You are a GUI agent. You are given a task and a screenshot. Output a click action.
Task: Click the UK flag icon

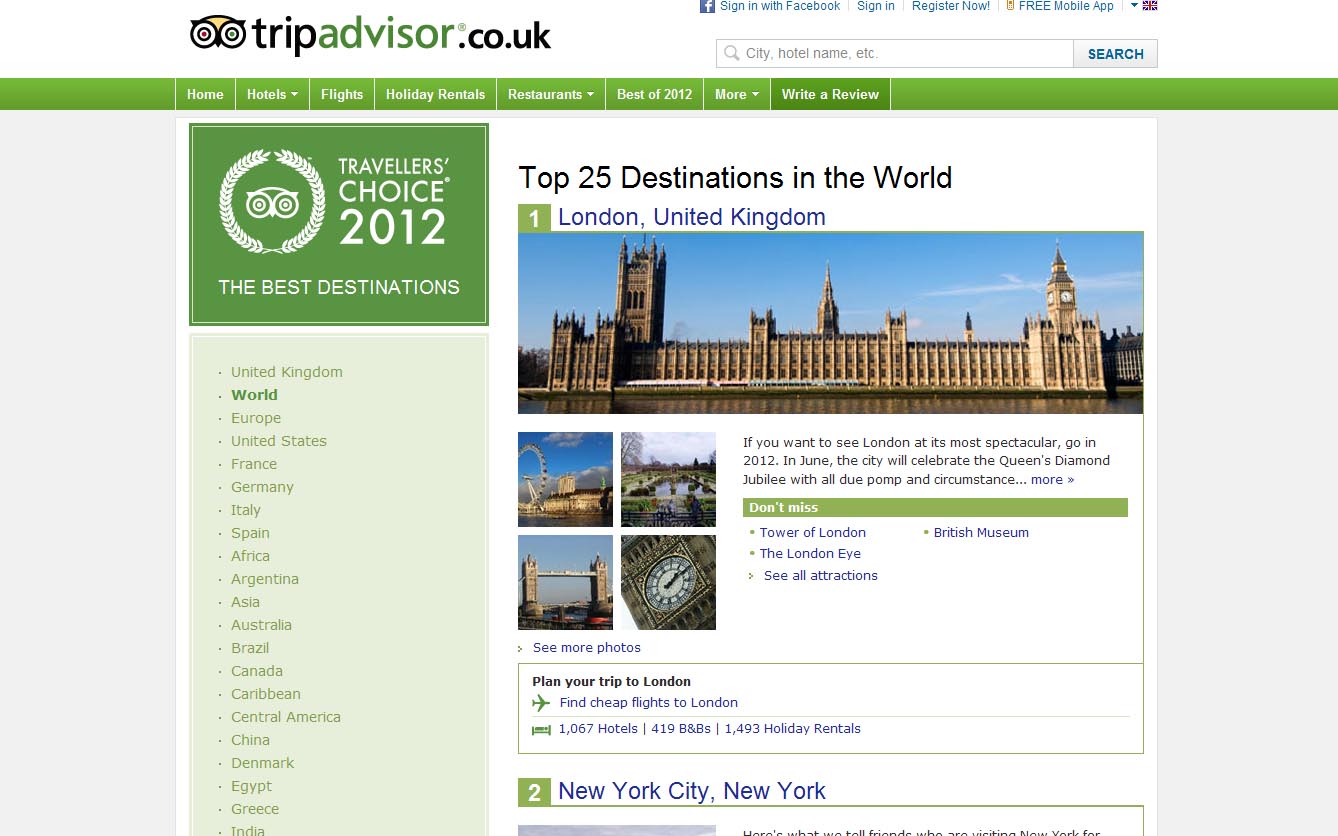[x=1150, y=6]
